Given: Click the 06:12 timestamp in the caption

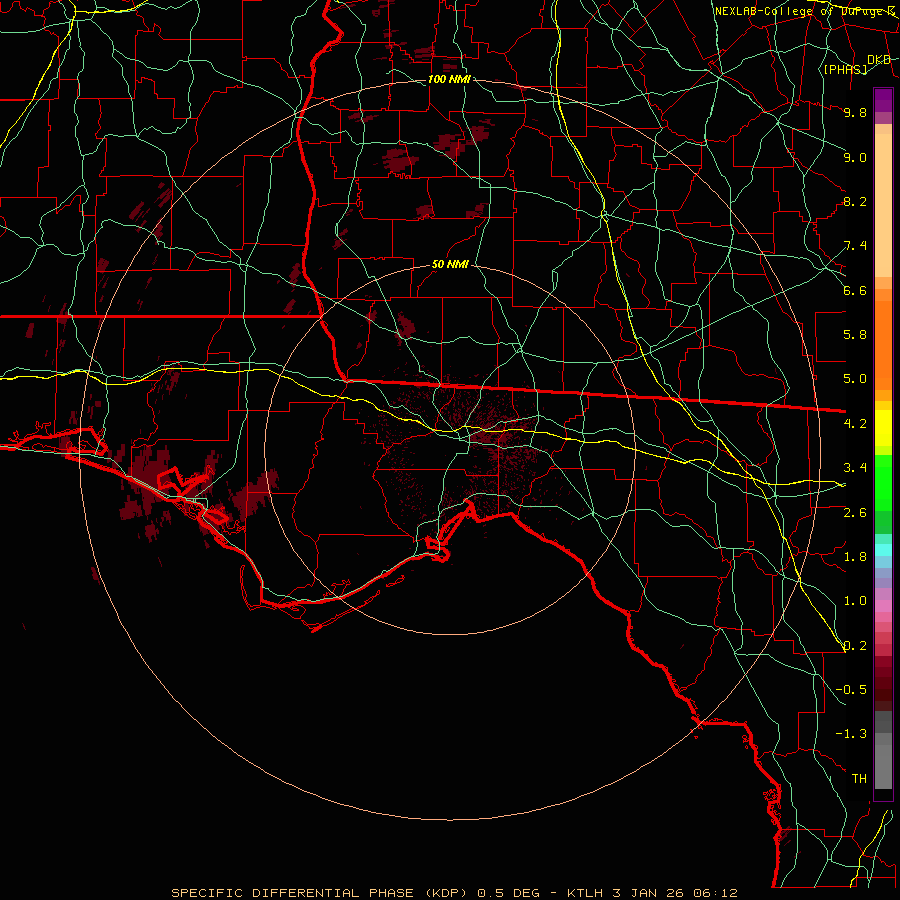Looking at the screenshot, I should (x=715, y=893).
